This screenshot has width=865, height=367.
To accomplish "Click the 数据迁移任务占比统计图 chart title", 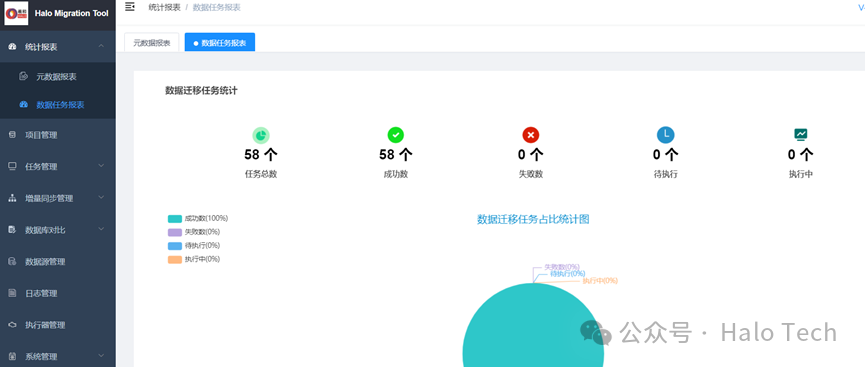I will point(533,219).
